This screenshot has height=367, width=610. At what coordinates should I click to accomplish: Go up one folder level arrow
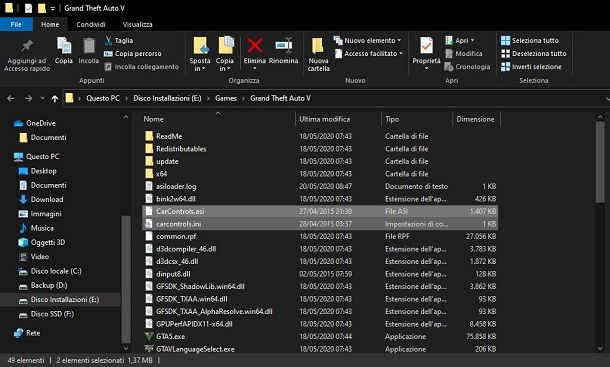click(55, 99)
